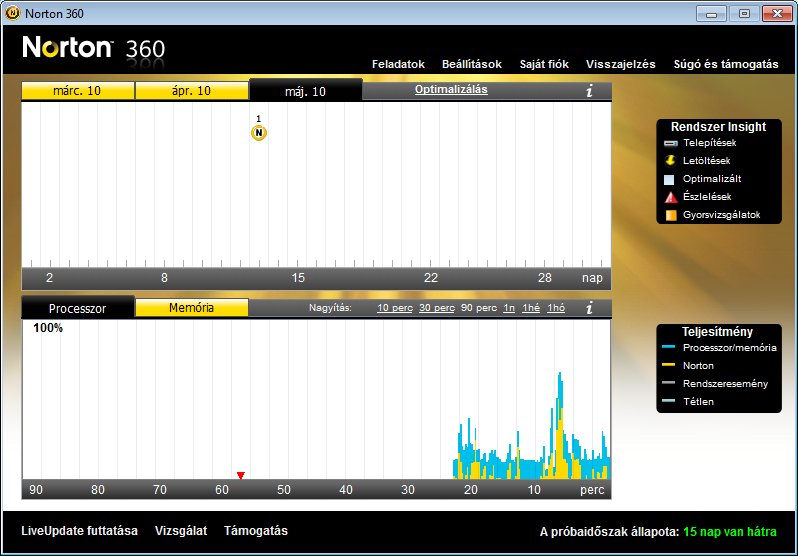Click the Rendszeresemény legend label
Screen dimensions: 798x556
point(725,383)
